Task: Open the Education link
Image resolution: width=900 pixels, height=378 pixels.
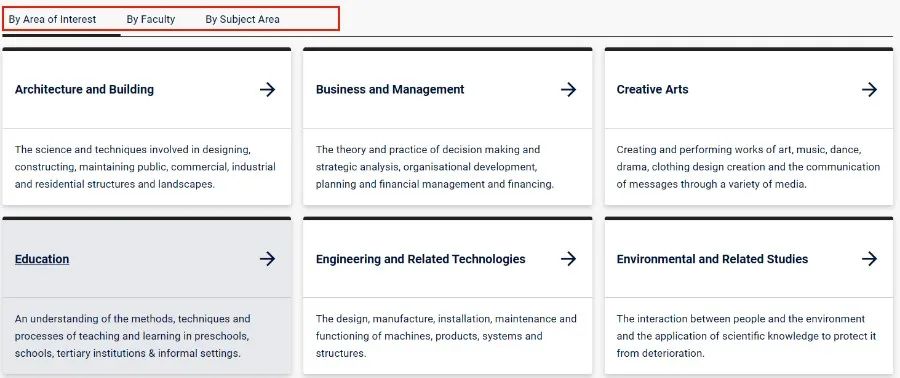Action: (x=42, y=259)
